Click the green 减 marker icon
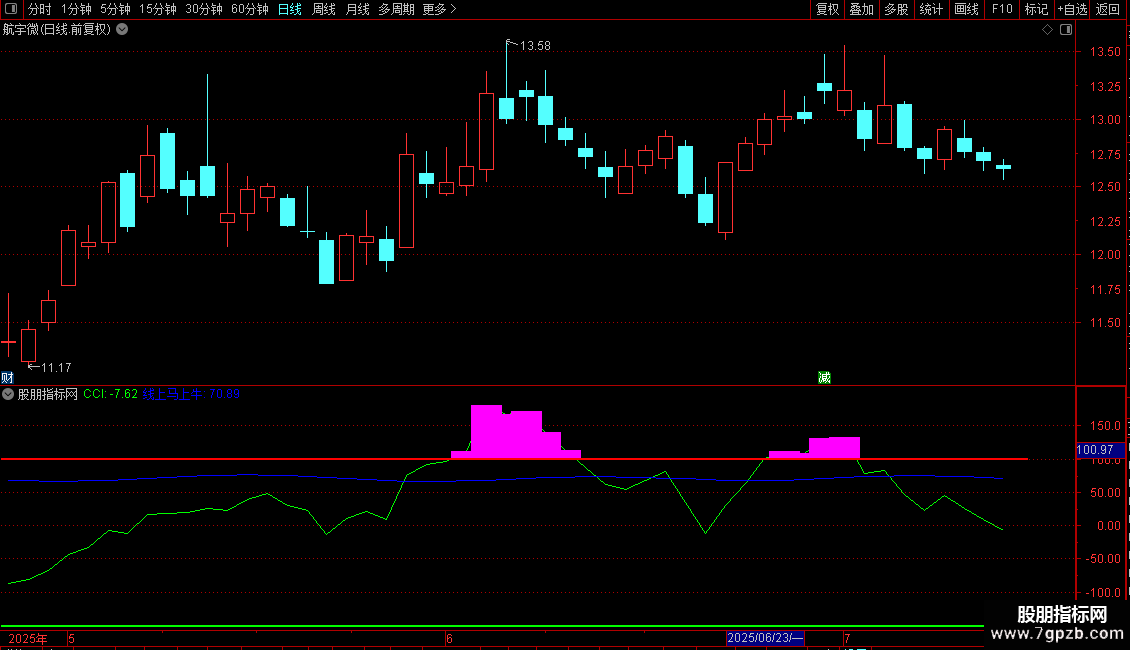The height and width of the screenshot is (650, 1130). click(824, 378)
